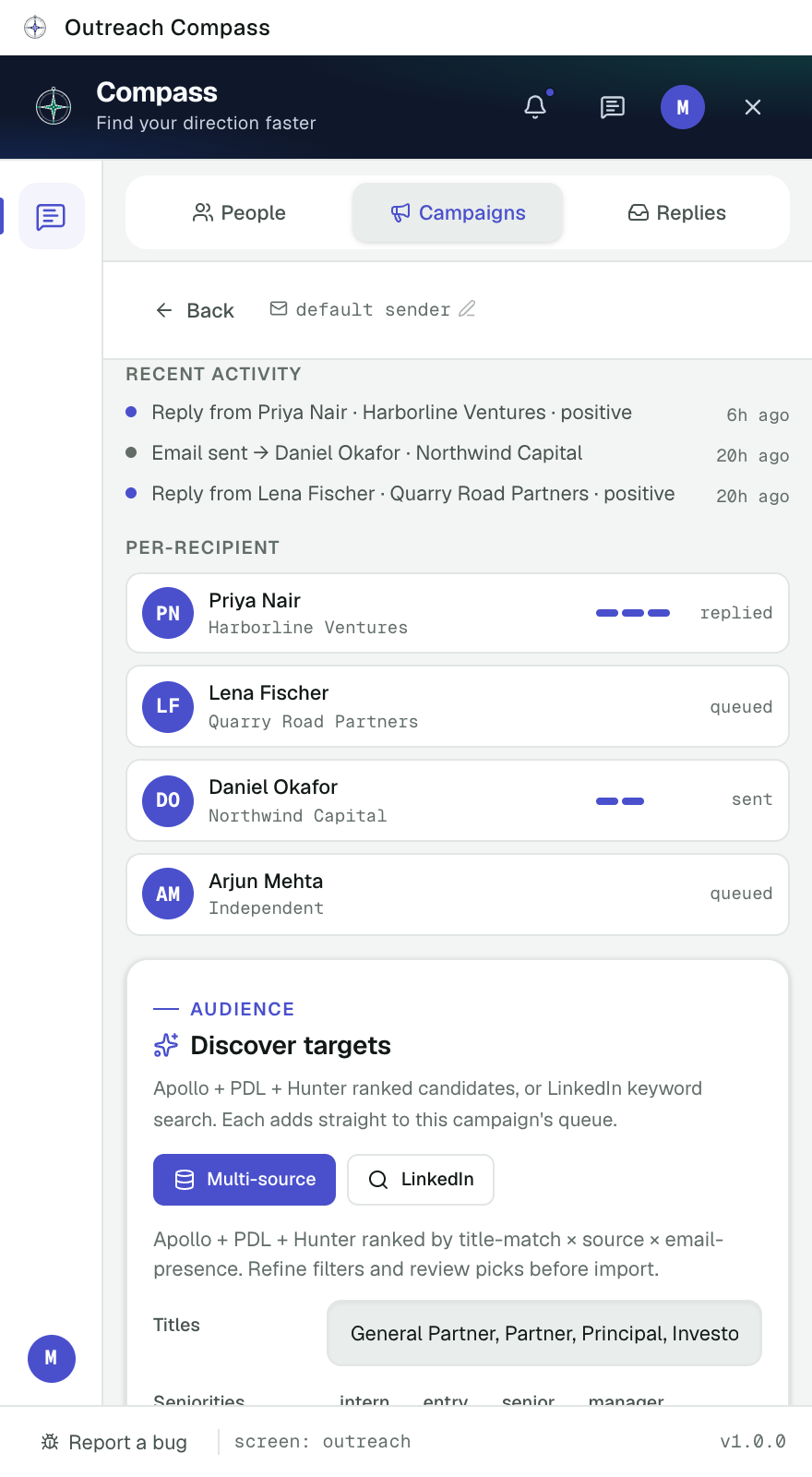Edit default sender with pencil icon
Image resolution: width=812 pixels, height=1477 pixels.
pyautogui.click(x=467, y=309)
